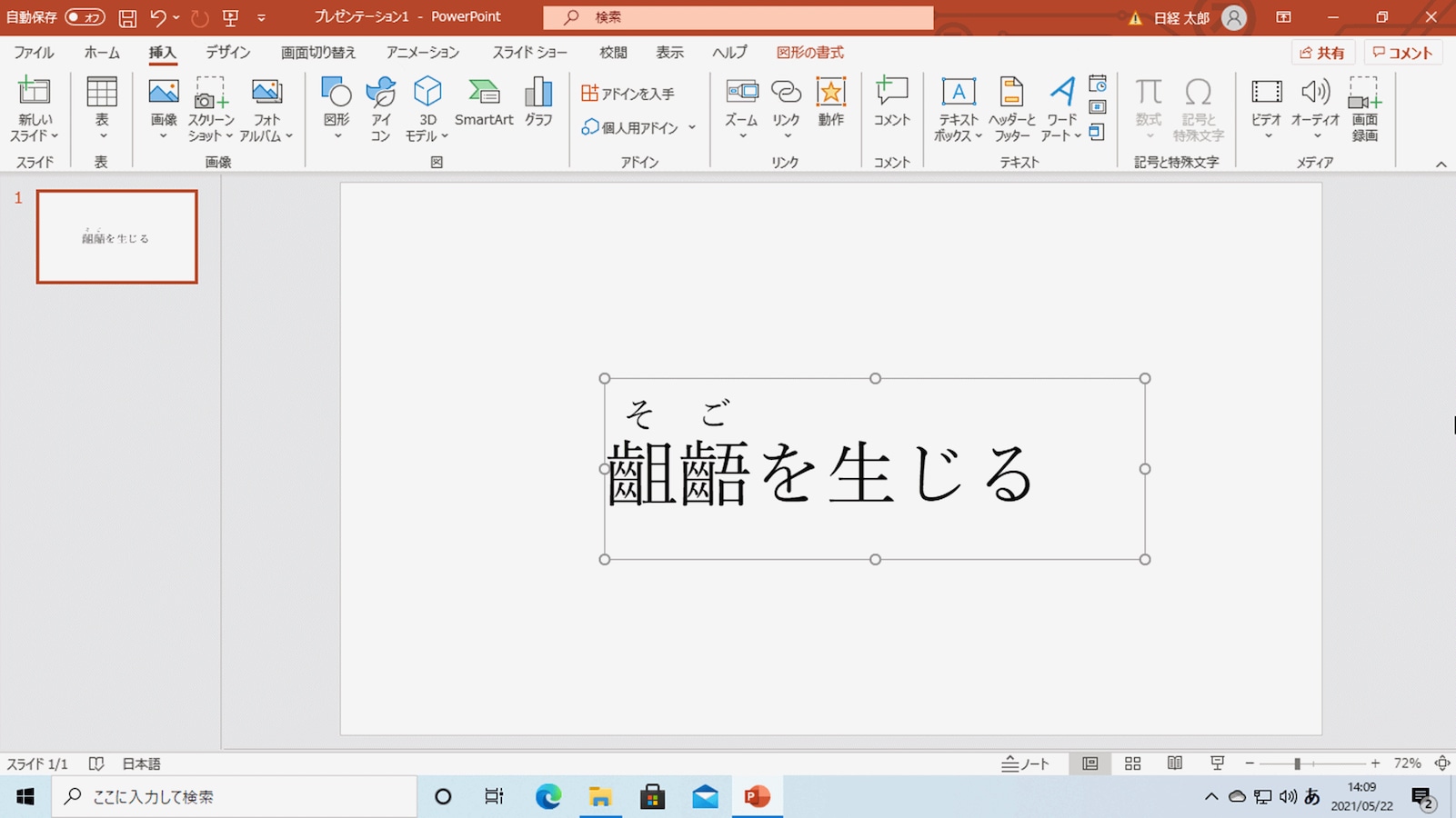Viewport: 1456px width, 818px height.
Task: Click アドインを入手
Action: click(x=628, y=93)
